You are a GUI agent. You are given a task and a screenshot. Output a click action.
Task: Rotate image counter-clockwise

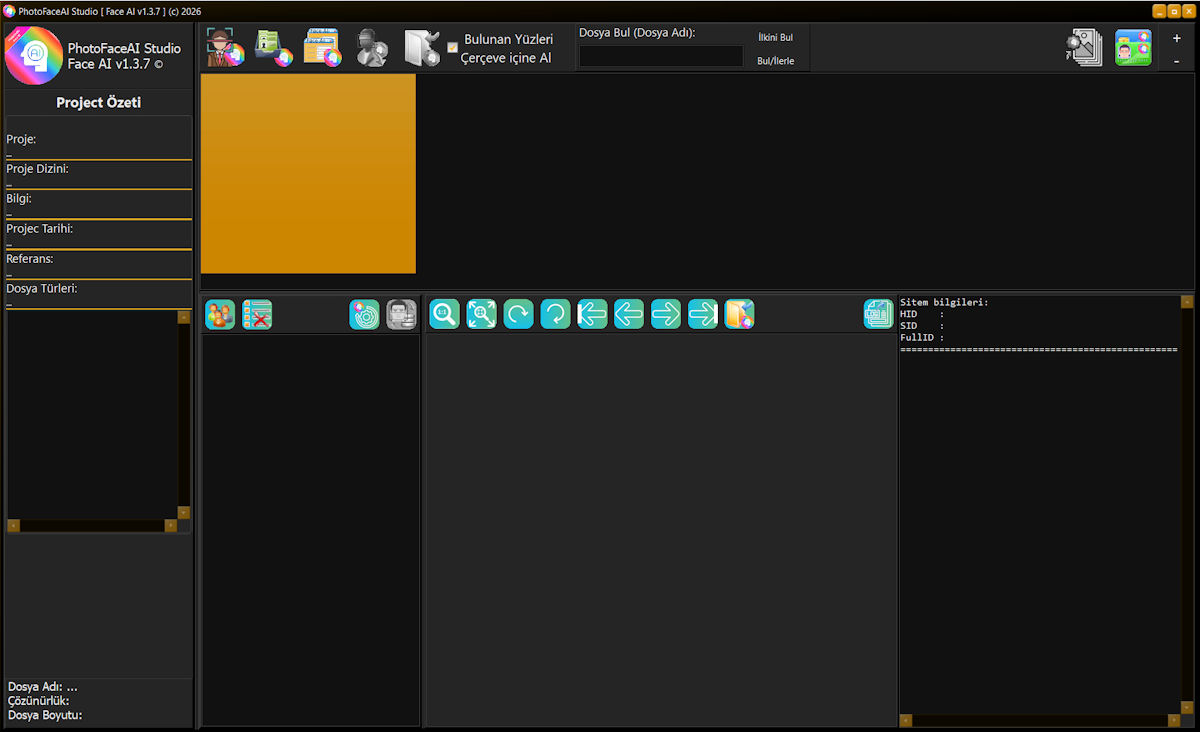555,314
